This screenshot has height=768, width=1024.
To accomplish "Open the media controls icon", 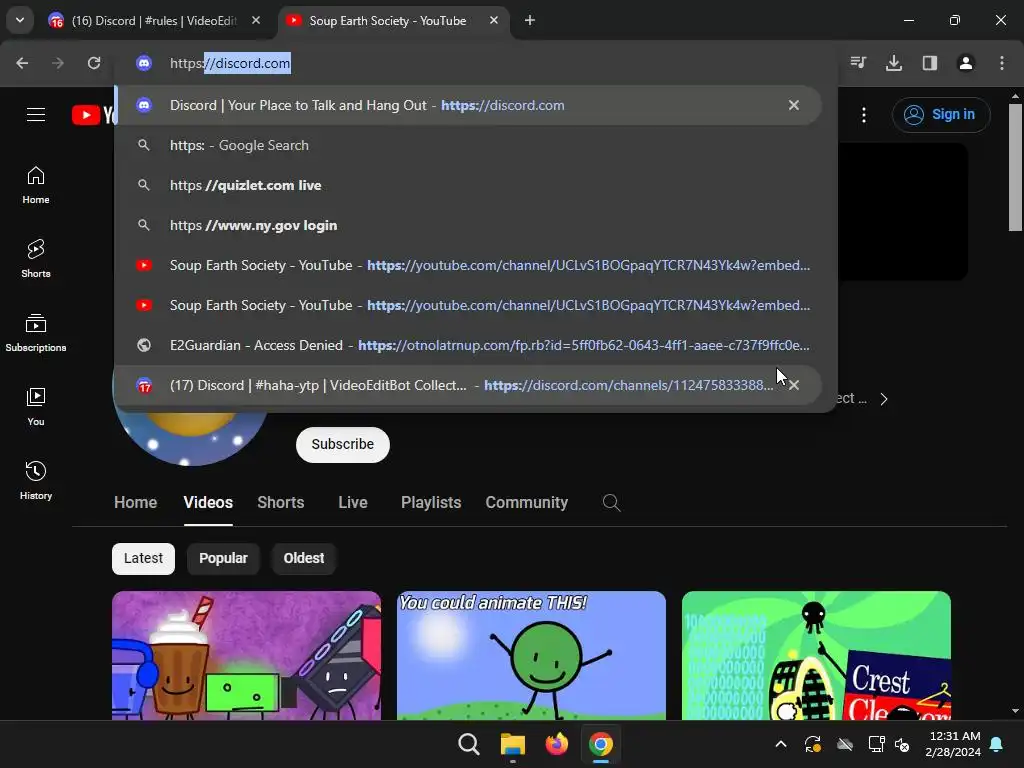I will click(858, 63).
